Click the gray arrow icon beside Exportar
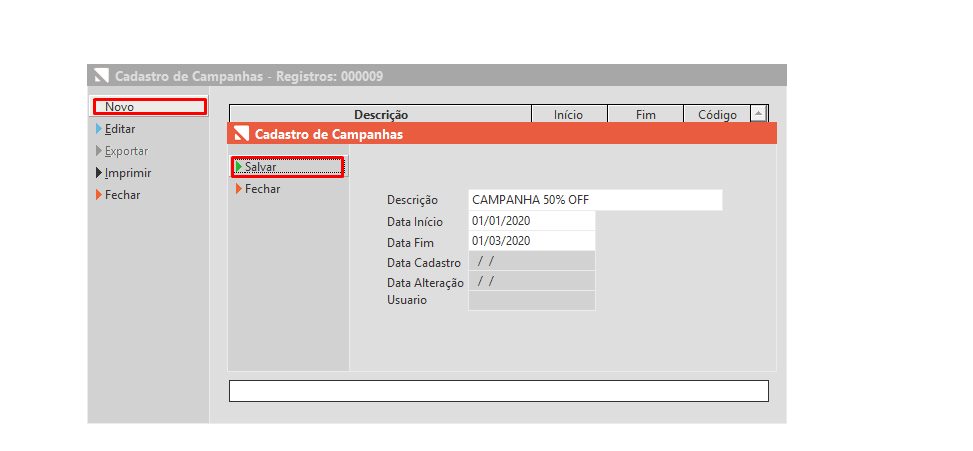This screenshot has width=973, height=451. (x=99, y=151)
